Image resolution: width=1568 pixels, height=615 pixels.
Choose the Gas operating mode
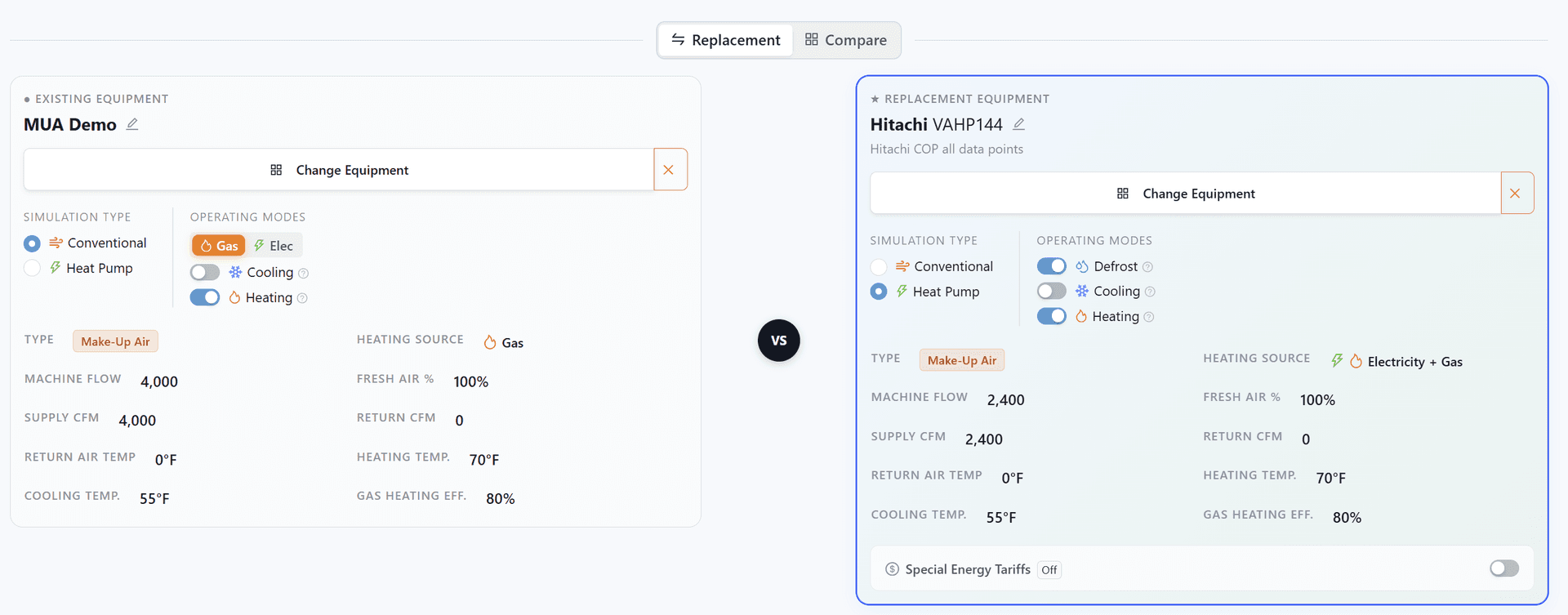pos(218,245)
